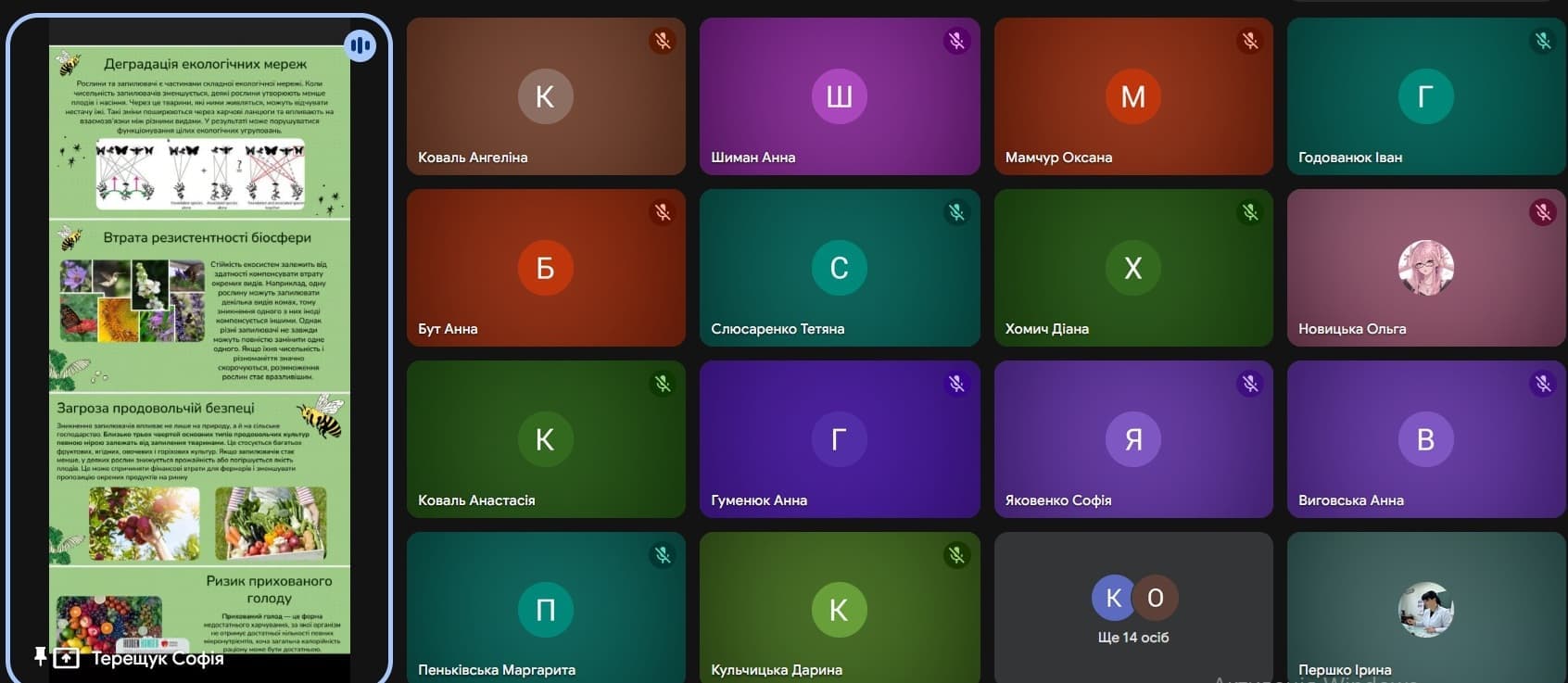Click the muted mic icon on Гуменюк Анна's tile
This screenshot has width=1568, height=683.
(956, 384)
